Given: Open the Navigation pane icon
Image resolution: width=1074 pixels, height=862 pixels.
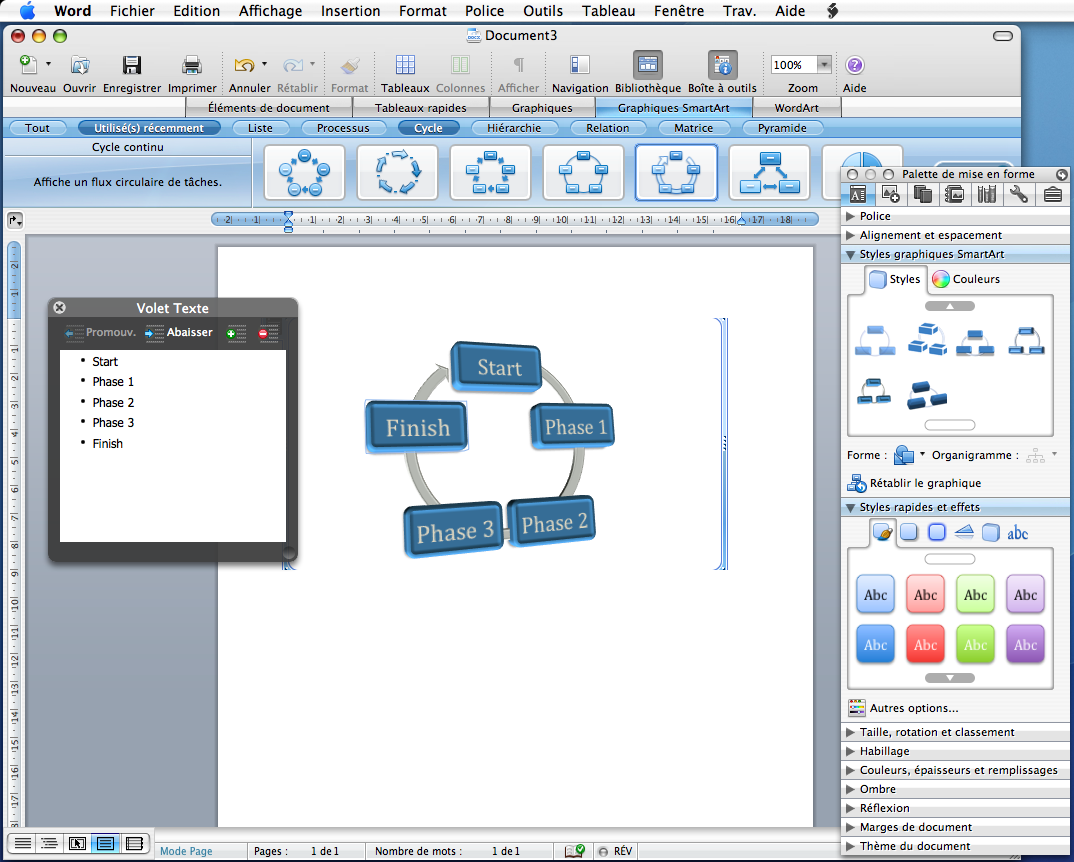Looking at the screenshot, I should [x=579, y=65].
